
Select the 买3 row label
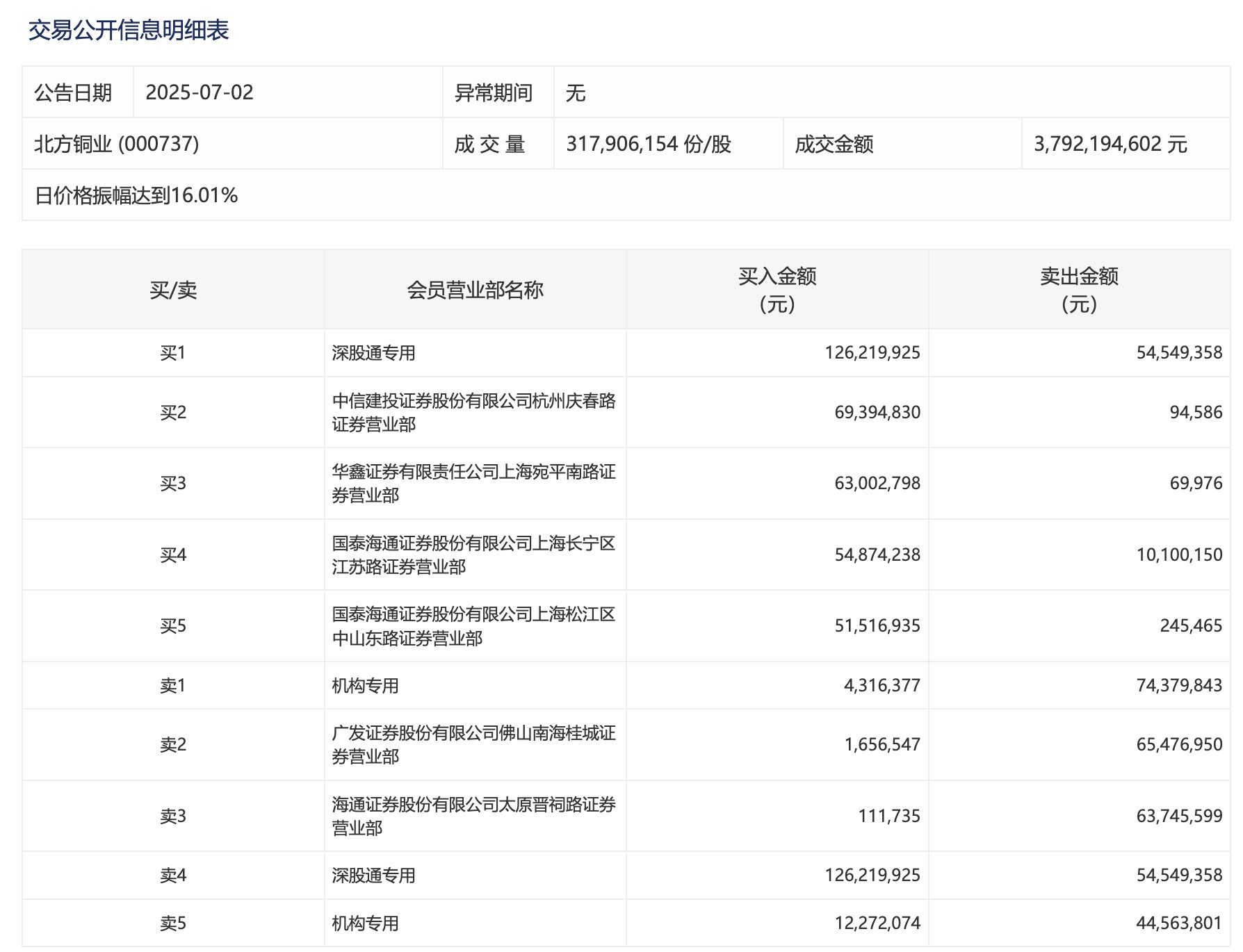click(173, 484)
